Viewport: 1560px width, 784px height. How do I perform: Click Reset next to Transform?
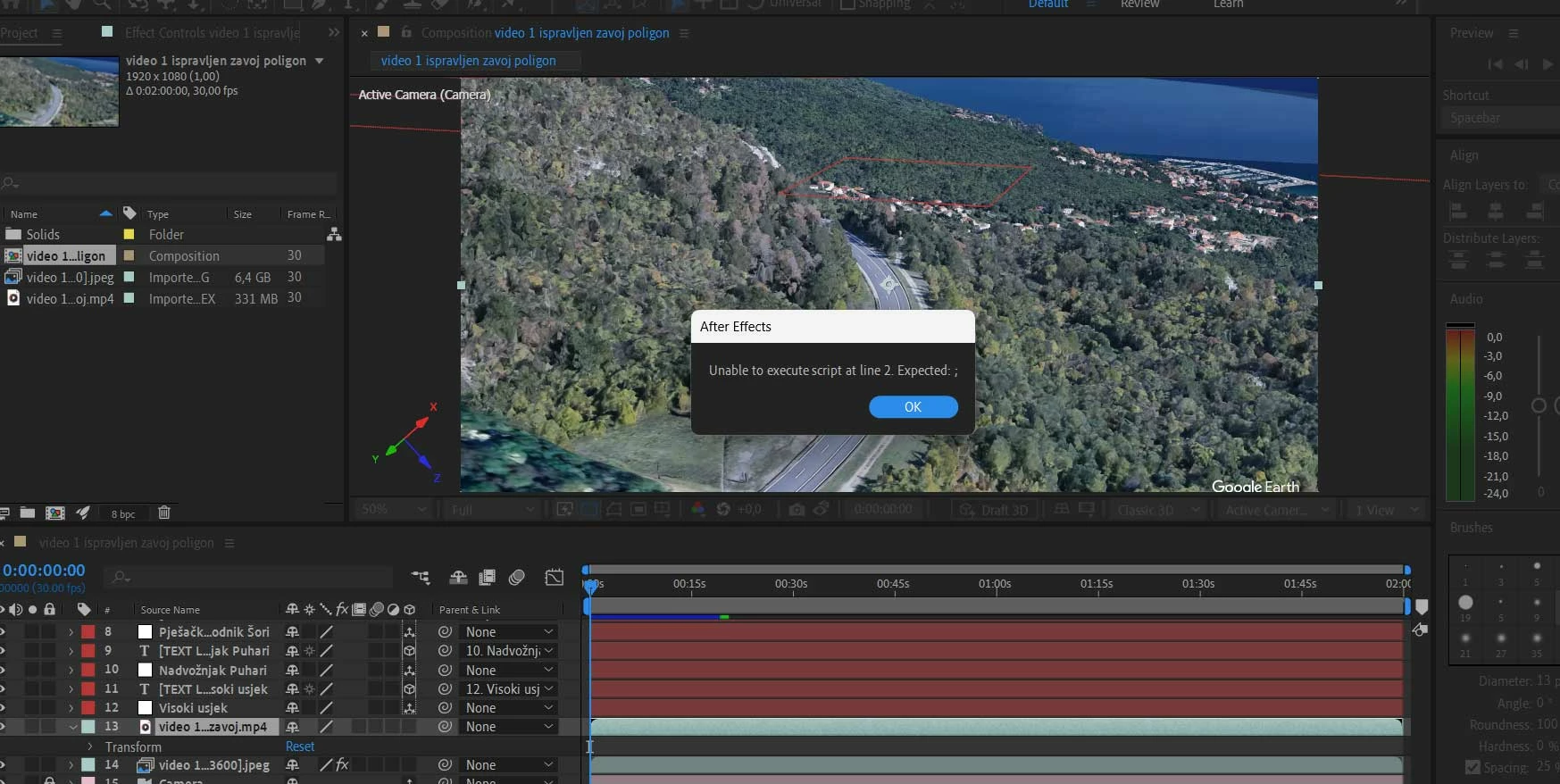click(x=300, y=746)
